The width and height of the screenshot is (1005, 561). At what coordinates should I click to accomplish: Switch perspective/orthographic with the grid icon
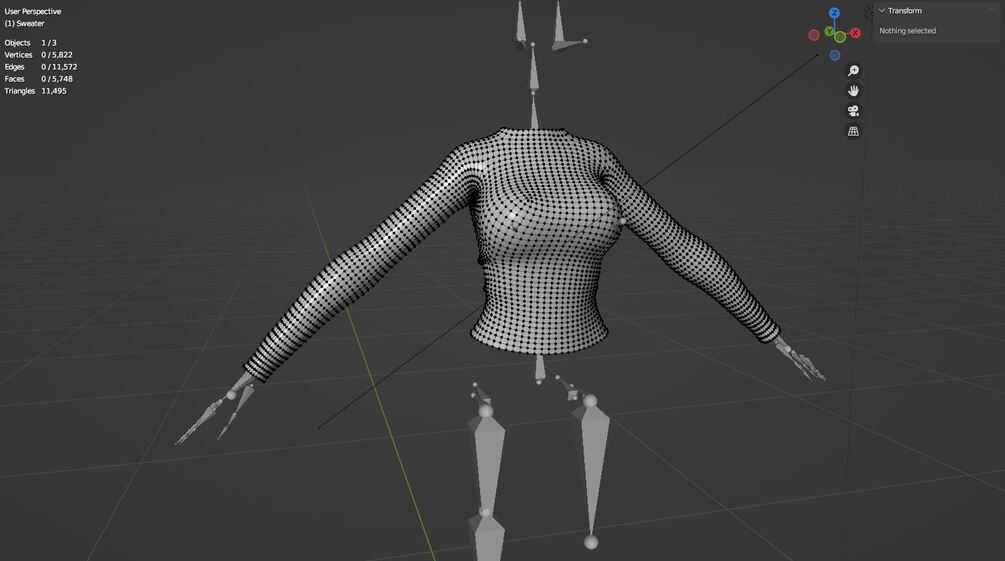point(853,131)
